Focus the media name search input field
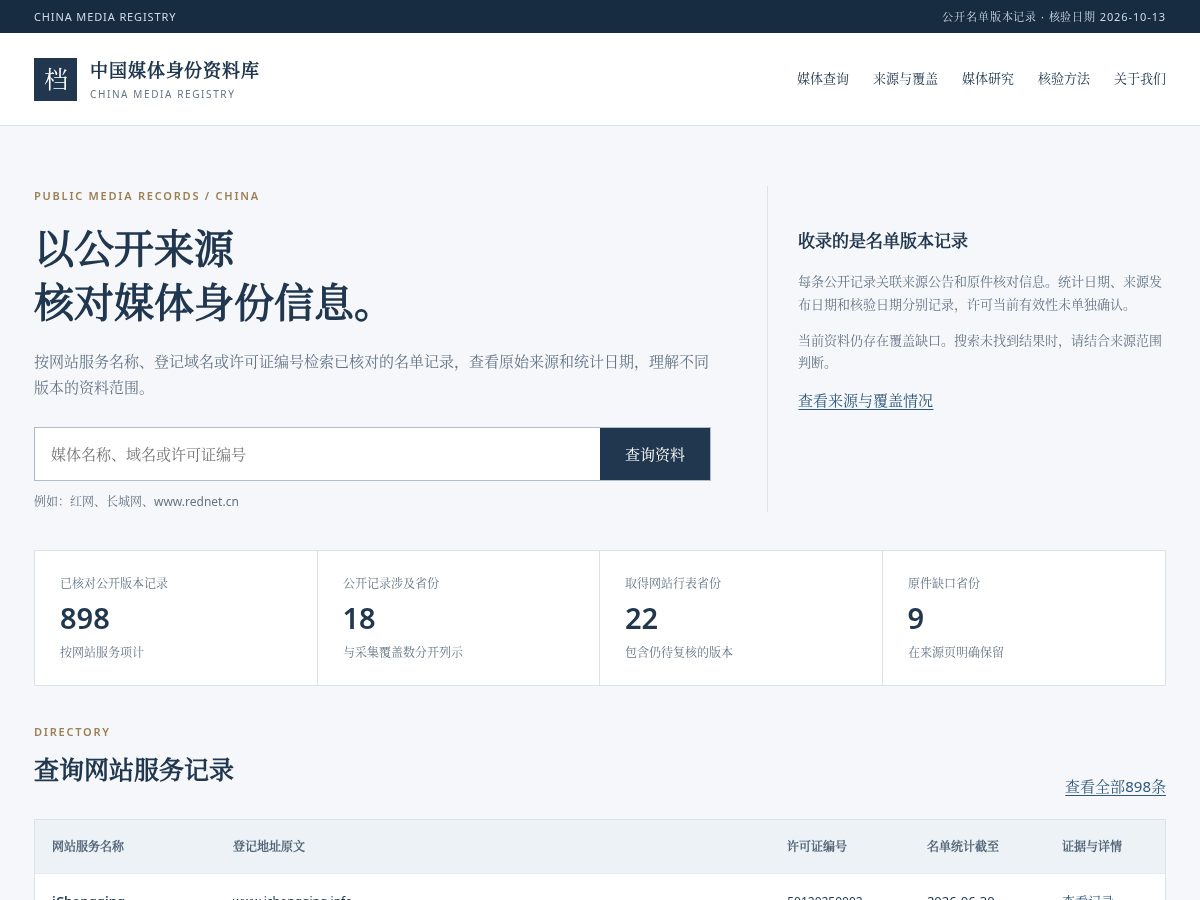Viewport: 1200px width, 900px height. (317, 454)
